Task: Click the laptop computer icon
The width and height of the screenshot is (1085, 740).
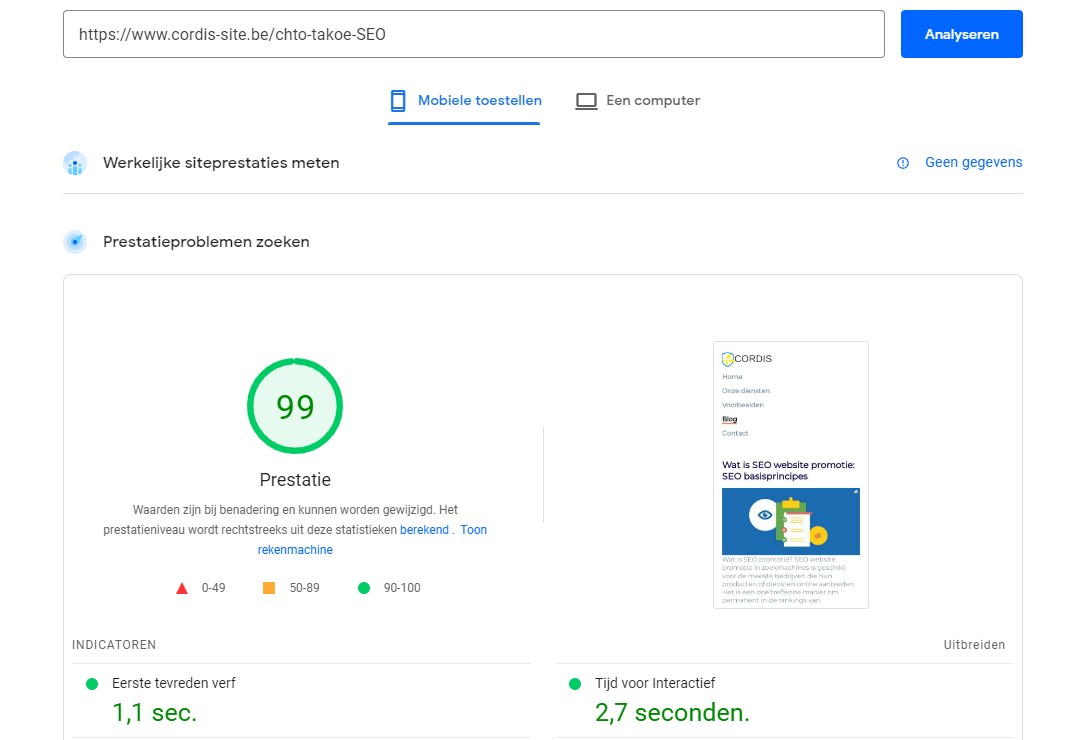Action: [x=586, y=102]
